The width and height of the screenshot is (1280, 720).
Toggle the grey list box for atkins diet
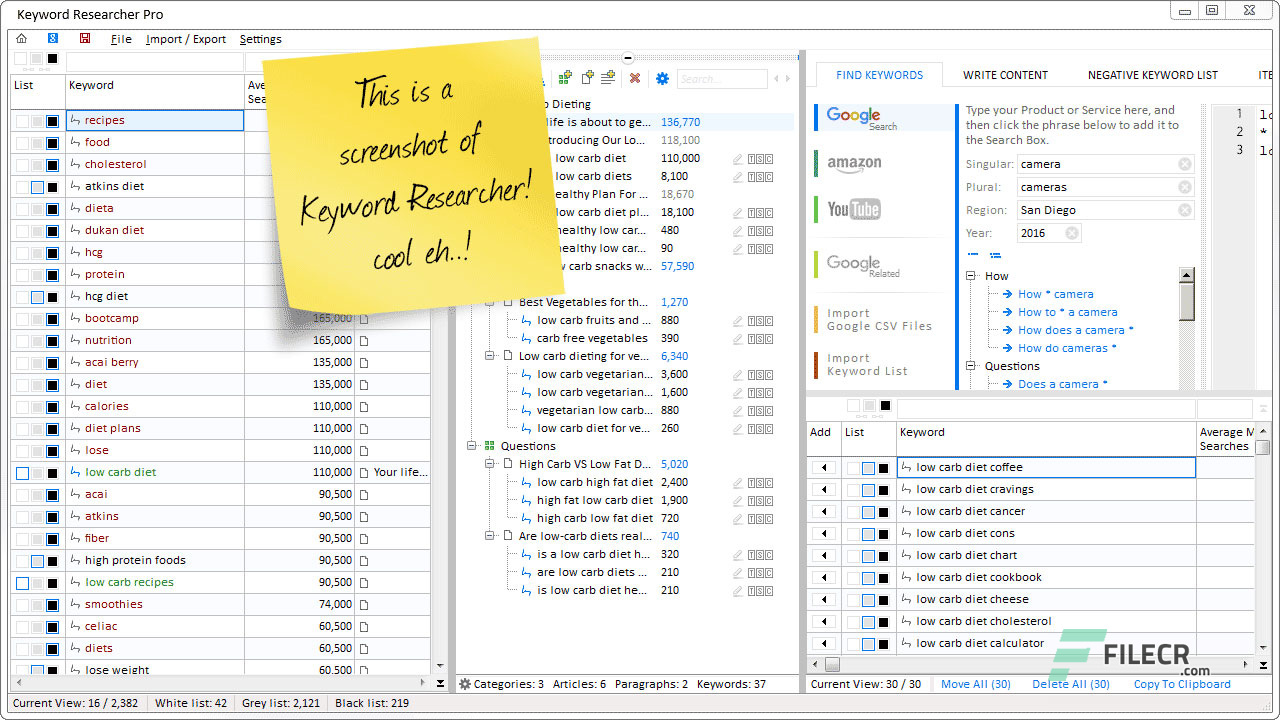pyautogui.click(x=38, y=186)
